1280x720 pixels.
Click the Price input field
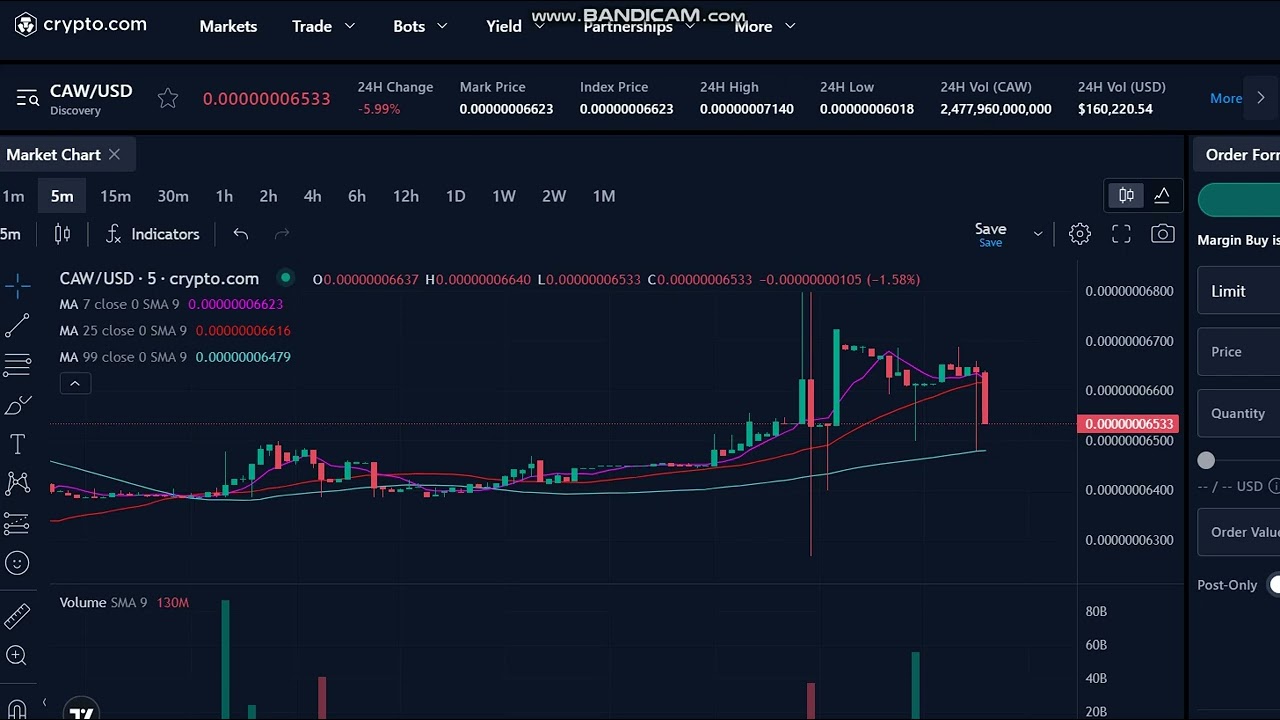click(x=1239, y=352)
